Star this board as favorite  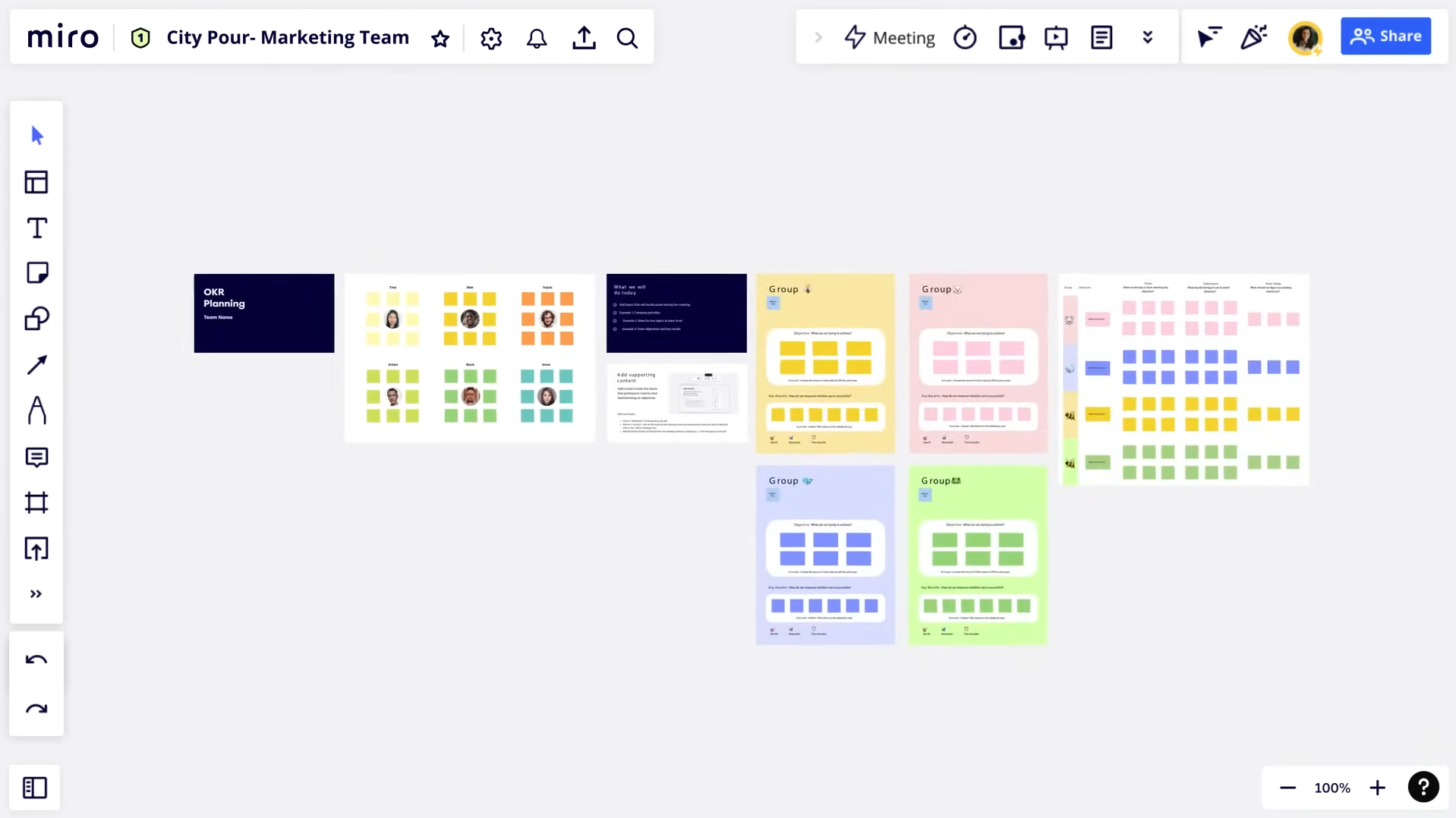point(440,38)
